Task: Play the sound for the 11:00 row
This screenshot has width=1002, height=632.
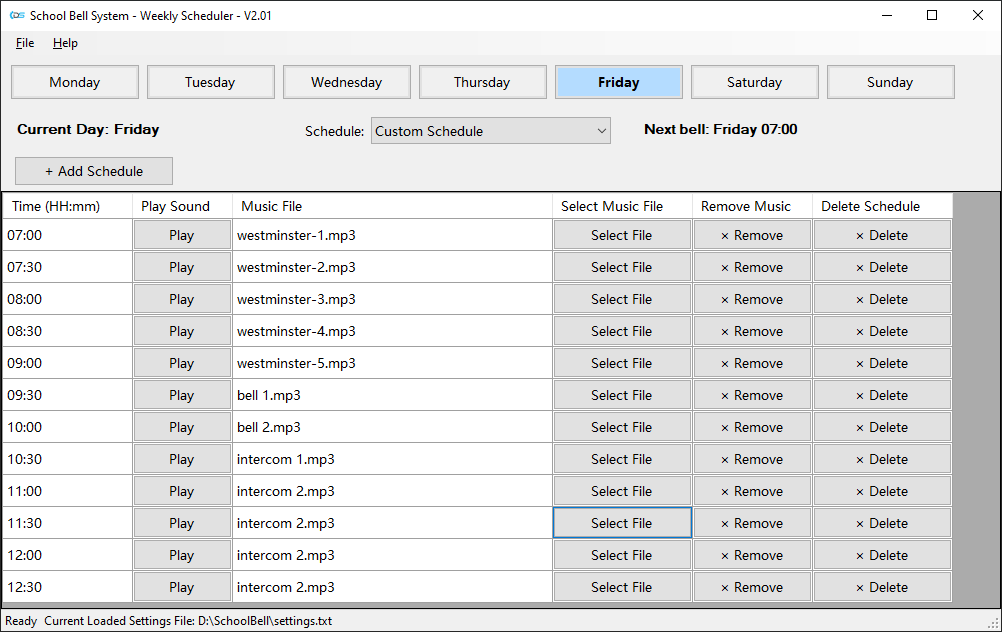Action: (x=181, y=491)
